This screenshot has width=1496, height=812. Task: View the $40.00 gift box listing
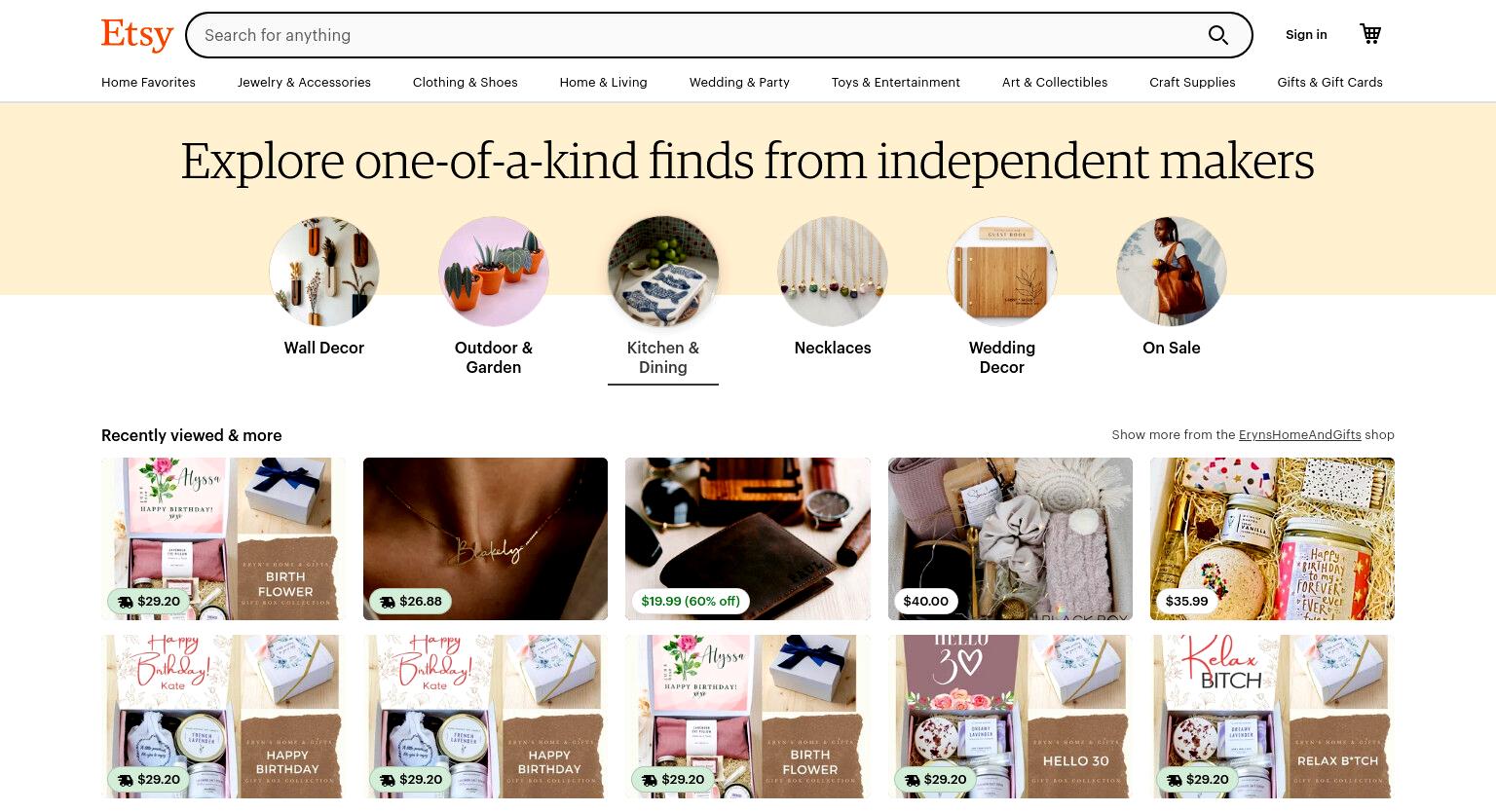click(1010, 538)
